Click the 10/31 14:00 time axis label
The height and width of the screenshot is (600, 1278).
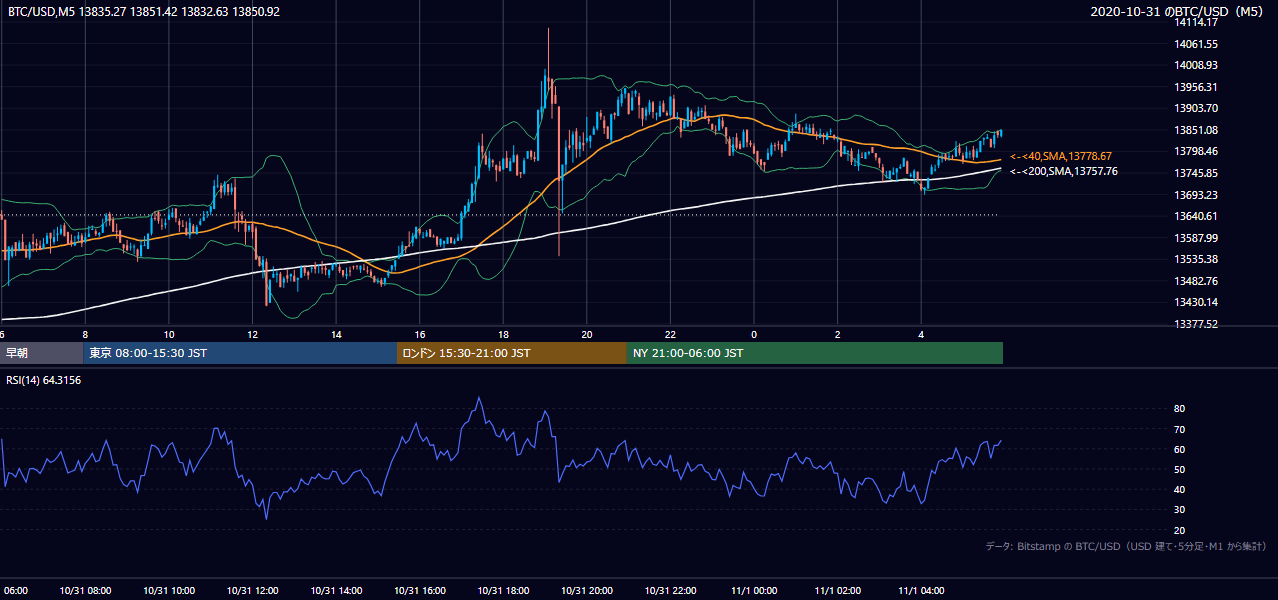point(336,591)
